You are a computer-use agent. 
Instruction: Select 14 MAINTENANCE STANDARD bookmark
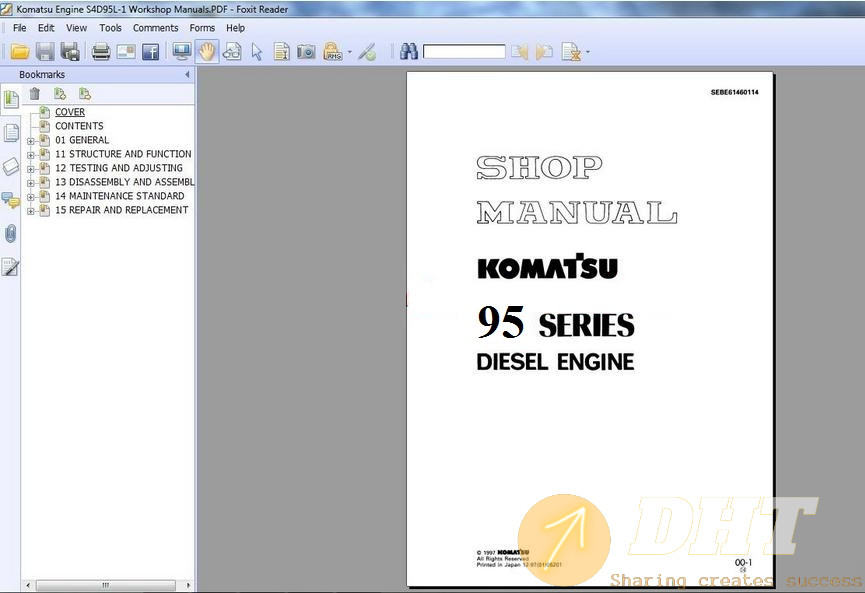click(x=120, y=196)
